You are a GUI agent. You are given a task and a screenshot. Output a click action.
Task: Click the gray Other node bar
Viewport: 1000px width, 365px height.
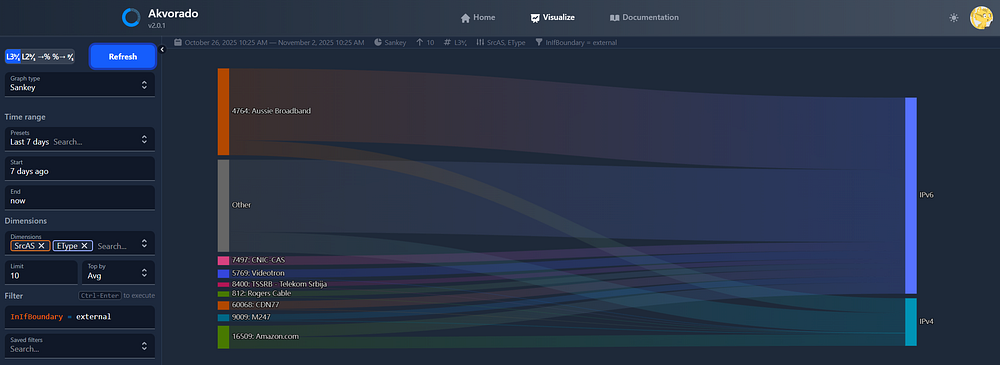click(223, 205)
